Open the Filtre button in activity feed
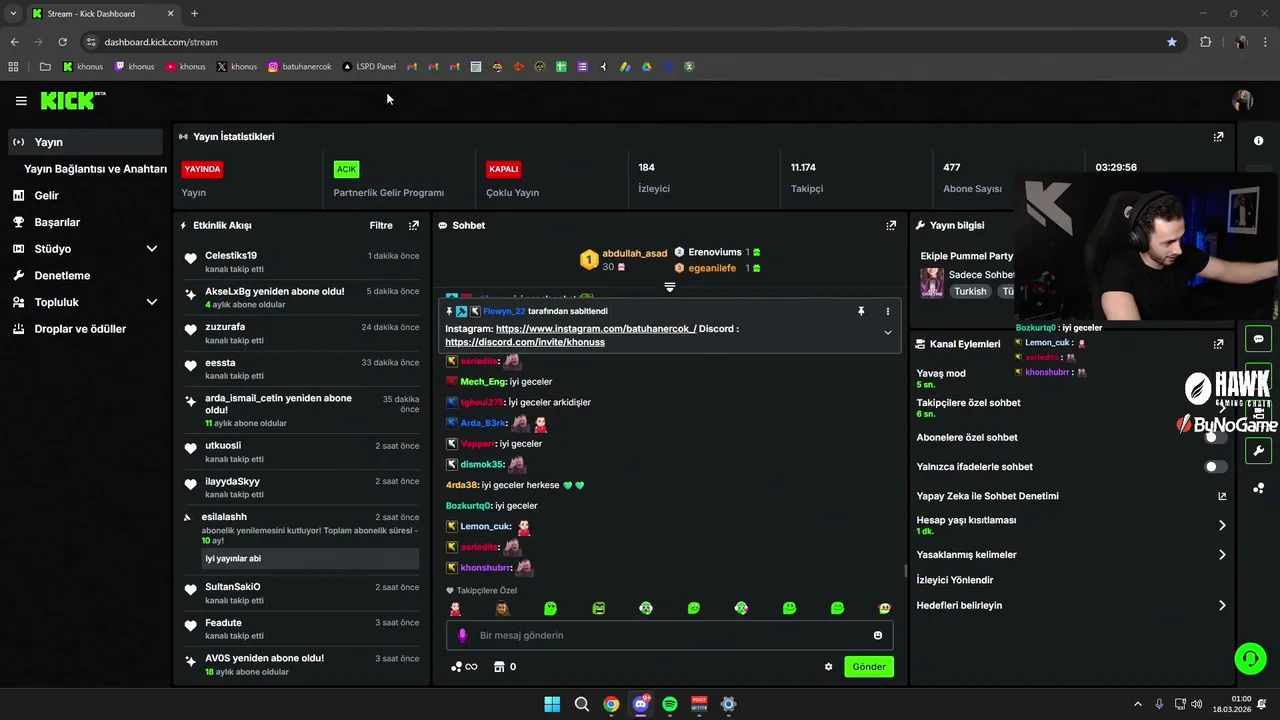Screen dimensions: 1280x720 (x=381, y=226)
